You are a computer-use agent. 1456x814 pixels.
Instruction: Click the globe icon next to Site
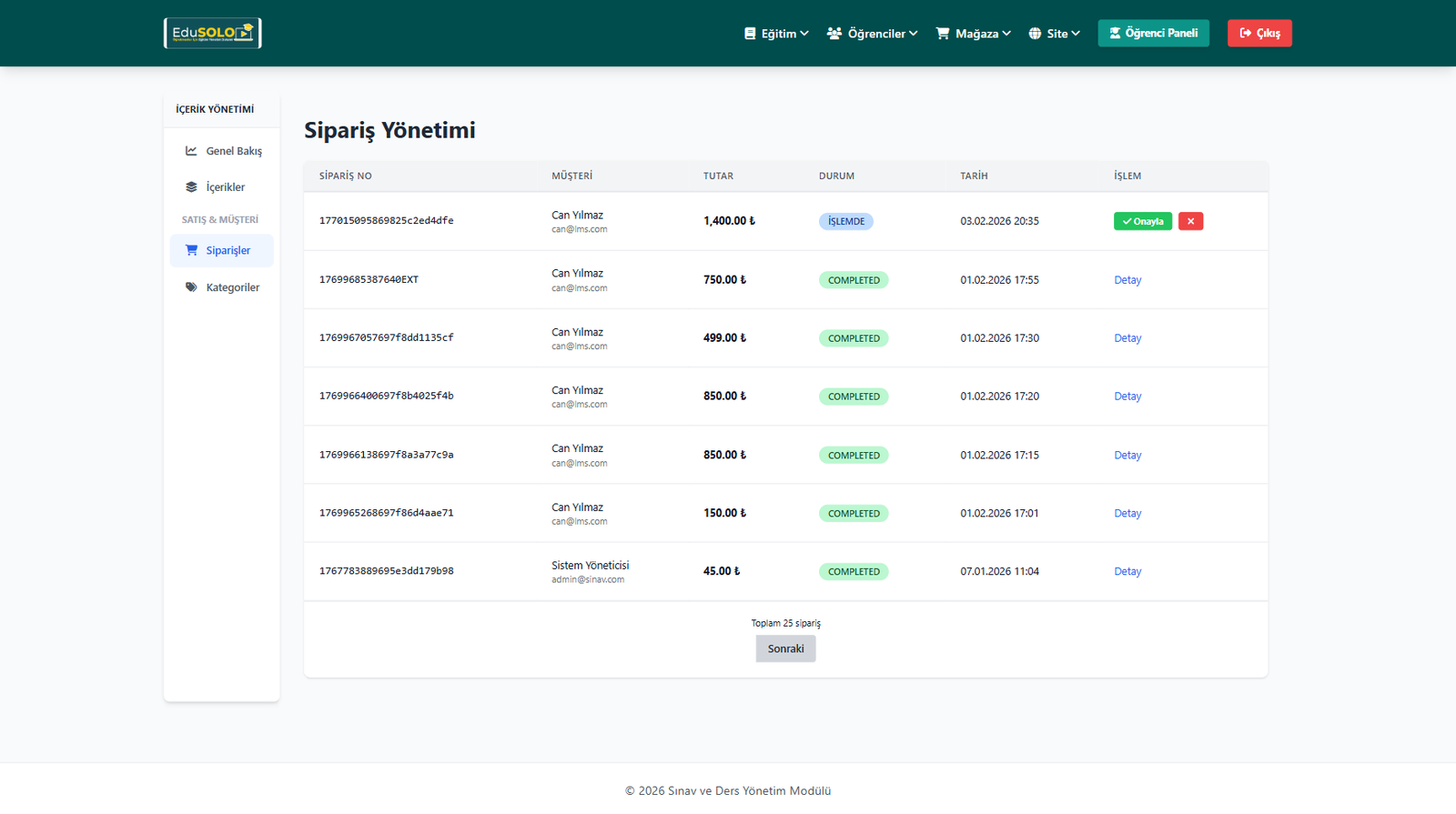(x=1035, y=34)
